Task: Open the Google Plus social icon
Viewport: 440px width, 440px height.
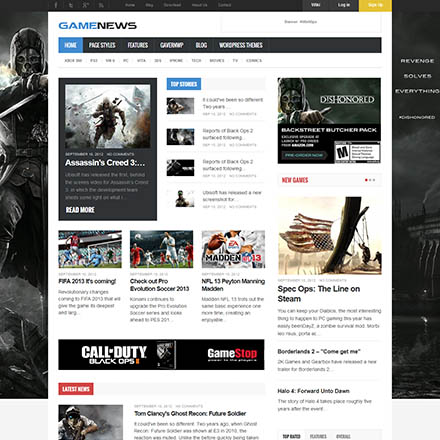Action: pyautogui.click(x=86, y=5)
